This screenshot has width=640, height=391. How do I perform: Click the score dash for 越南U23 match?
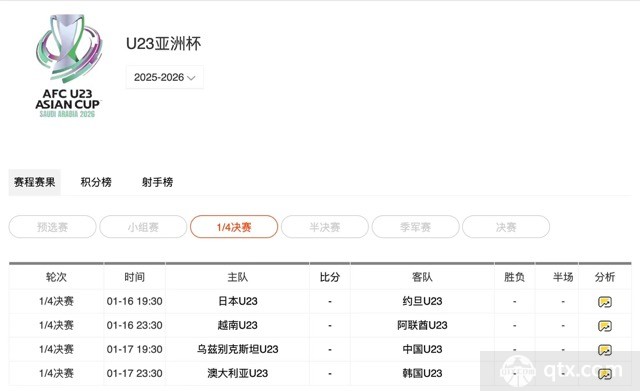pyautogui.click(x=330, y=326)
